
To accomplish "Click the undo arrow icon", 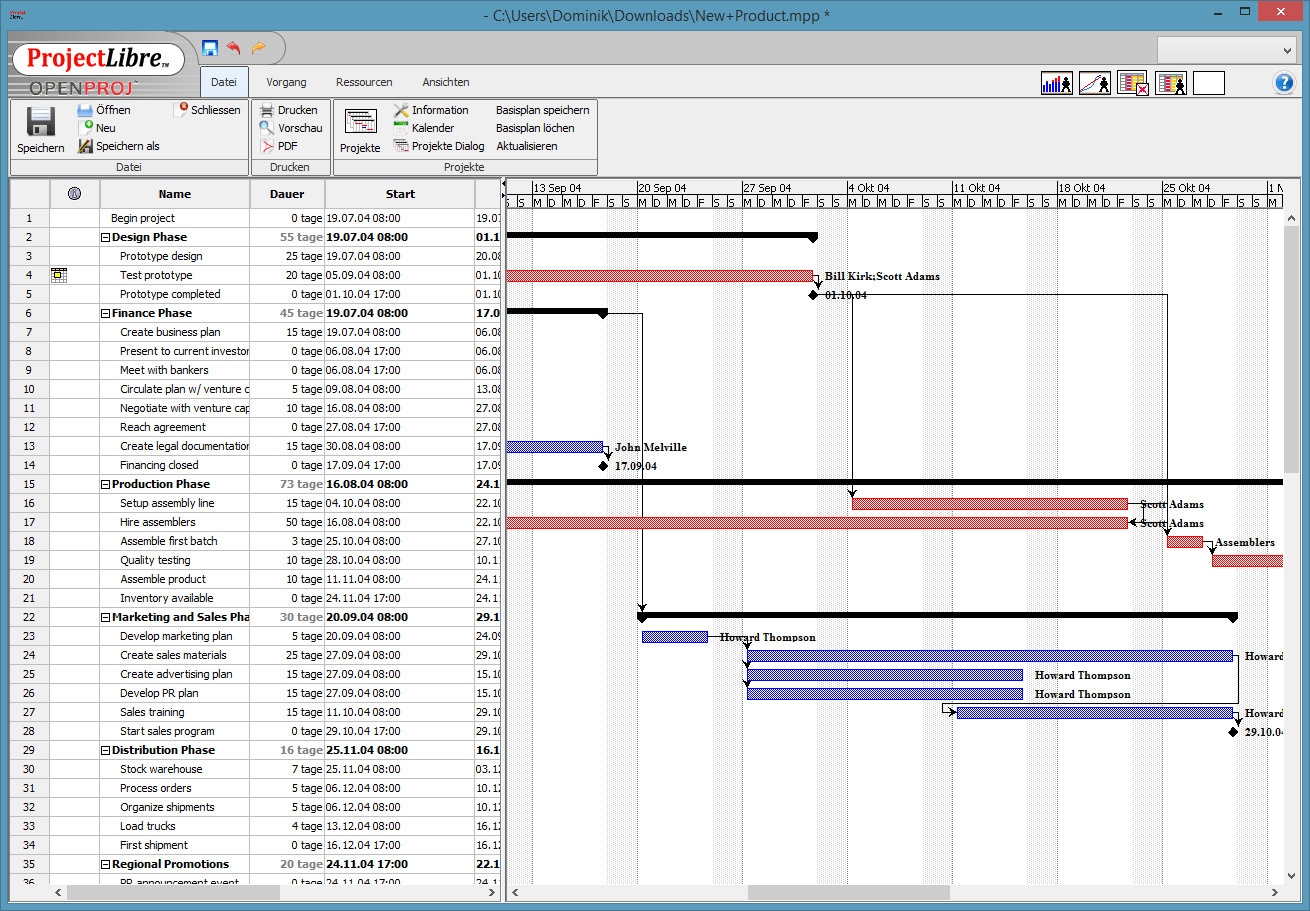I will [x=234, y=47].
